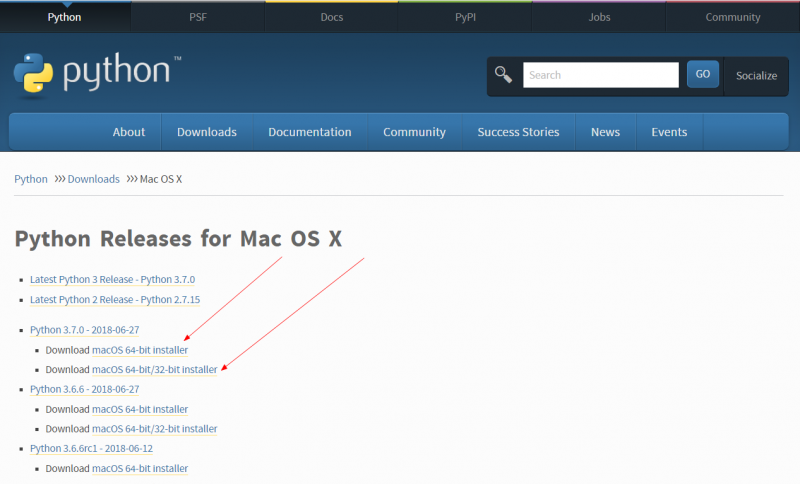Switch to the Docs top tab
Screen dimensions: 800x484
[x=332, y=17]
